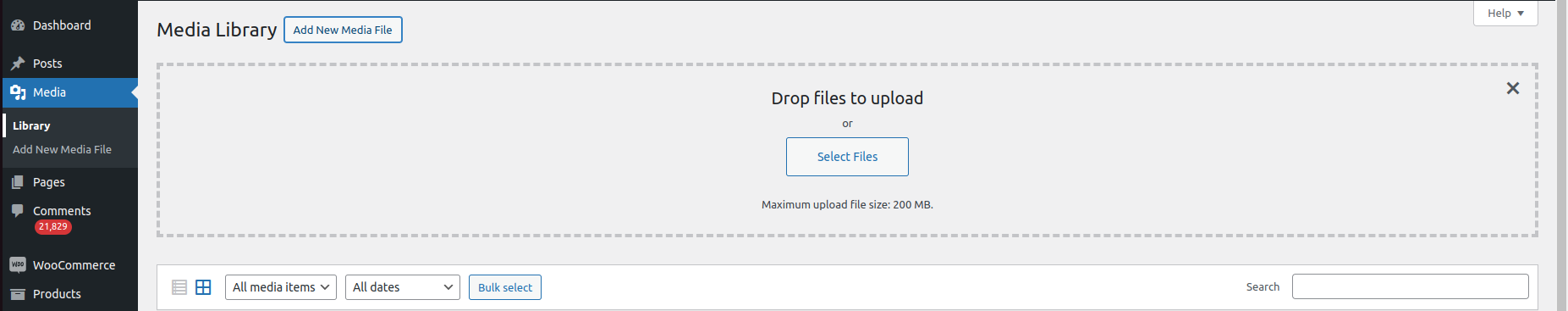The width and height of the screenshot is (1568, 311).
Task: Click the 21,829 comments count badge
Action: tap(53, 227)
